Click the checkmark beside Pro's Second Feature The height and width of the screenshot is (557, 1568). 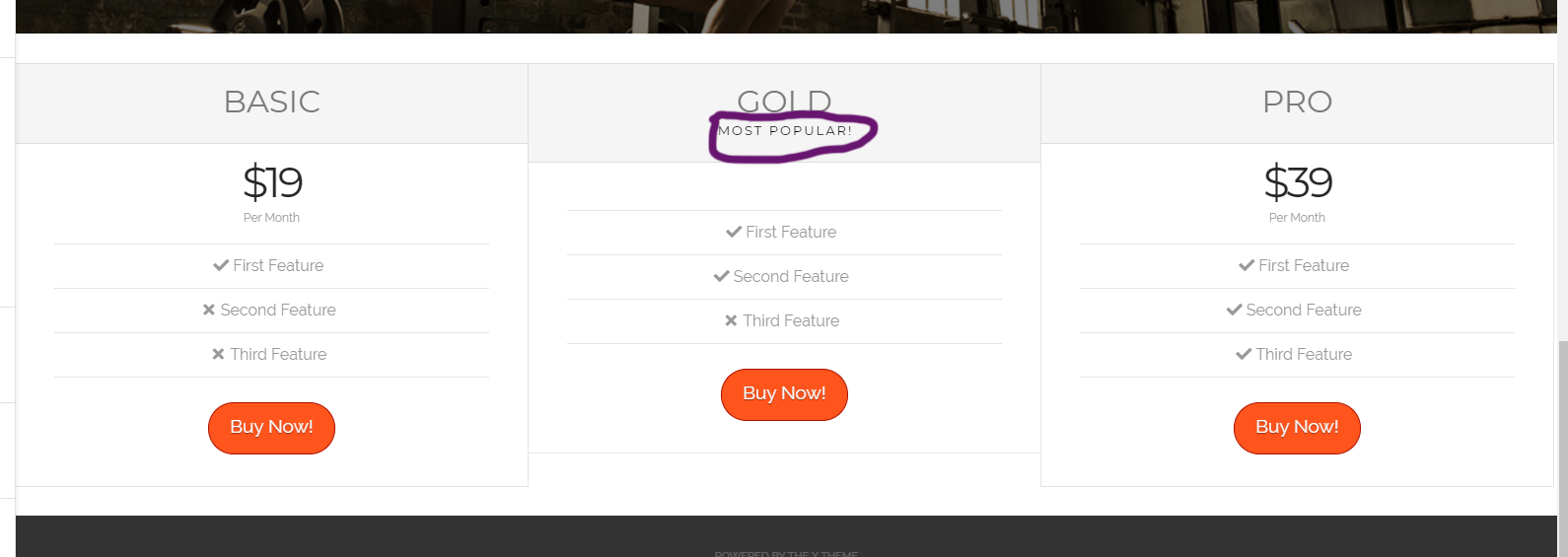point(1234,310)
